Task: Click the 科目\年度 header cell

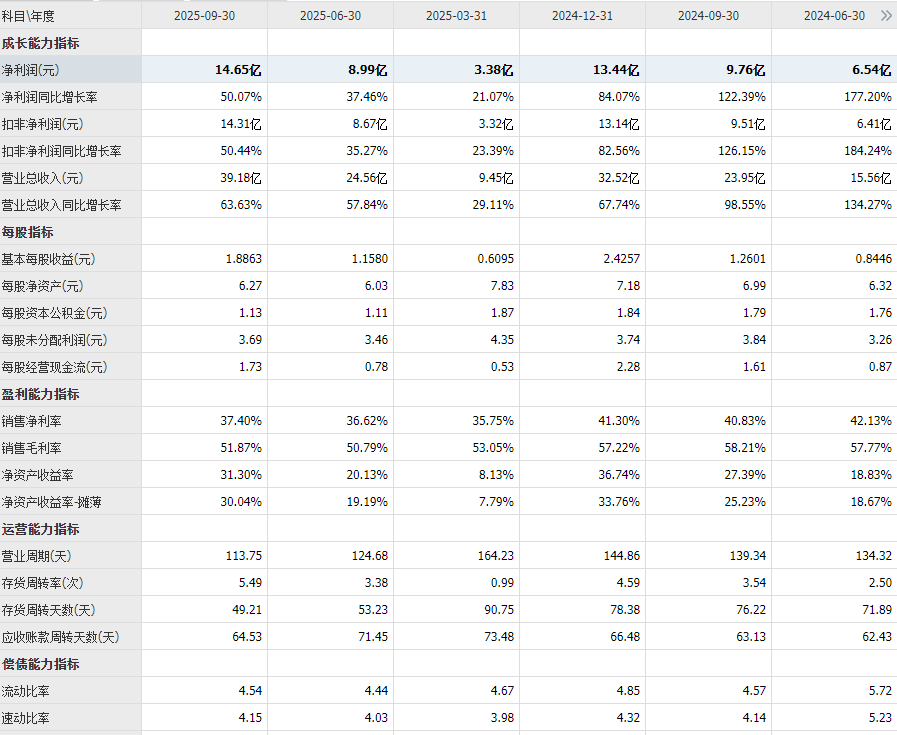Action: pyautogui.click(x=29, y=16)
